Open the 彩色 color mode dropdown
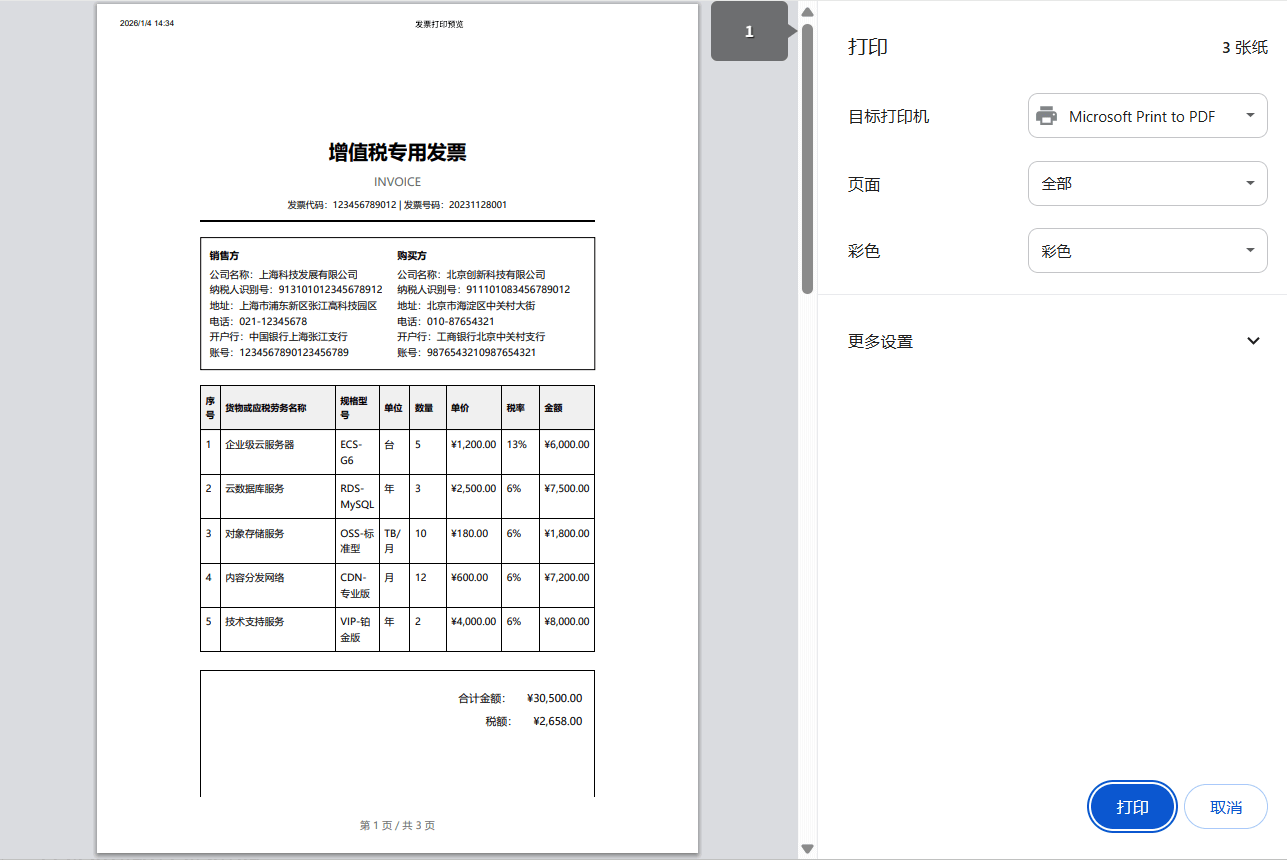The image size is (1287, 860). point(1147,251)
